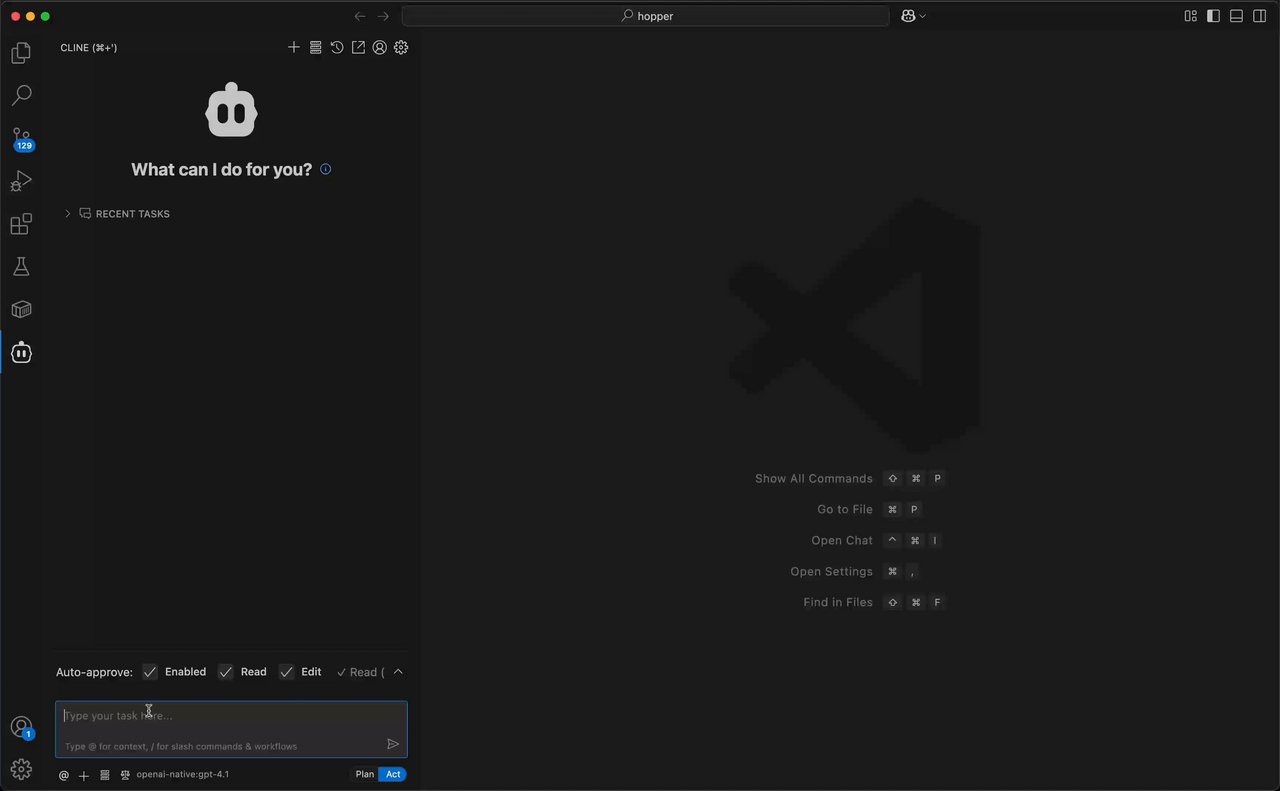Open Cline task history clock icon
The image size is (1280, 791).
337,47
